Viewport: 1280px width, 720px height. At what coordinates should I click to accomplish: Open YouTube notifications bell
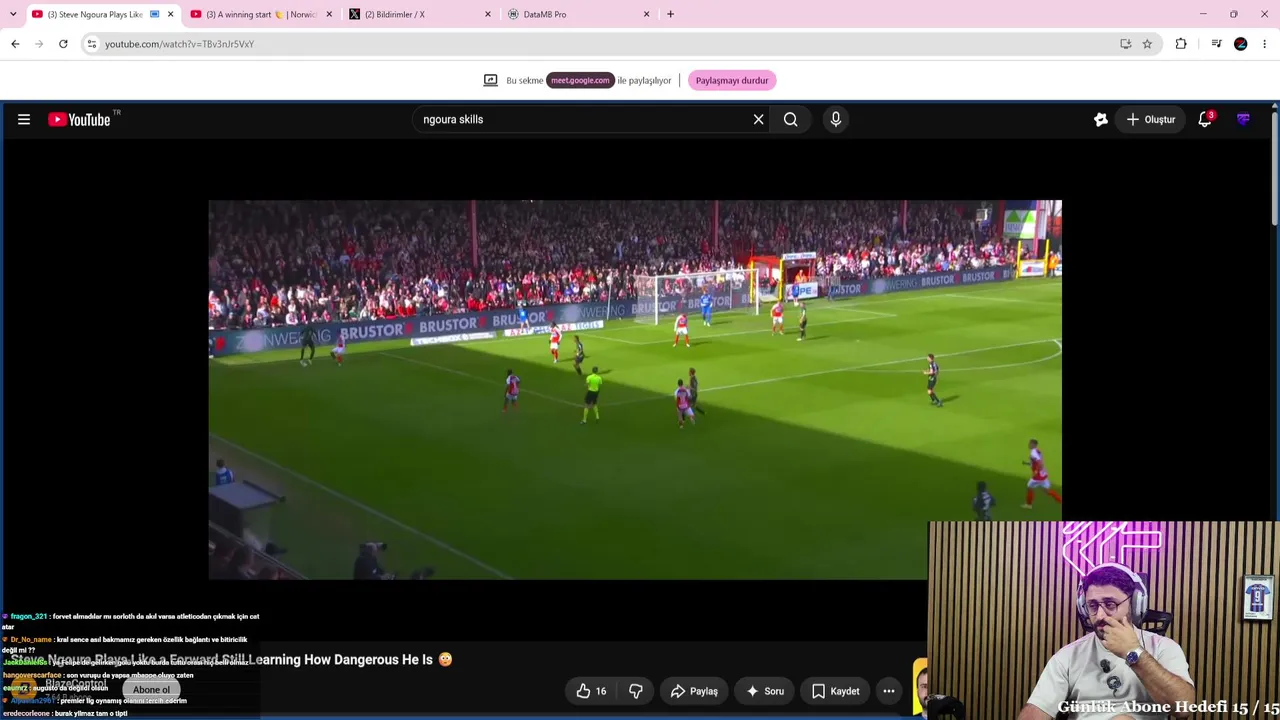pos(1205,120)
